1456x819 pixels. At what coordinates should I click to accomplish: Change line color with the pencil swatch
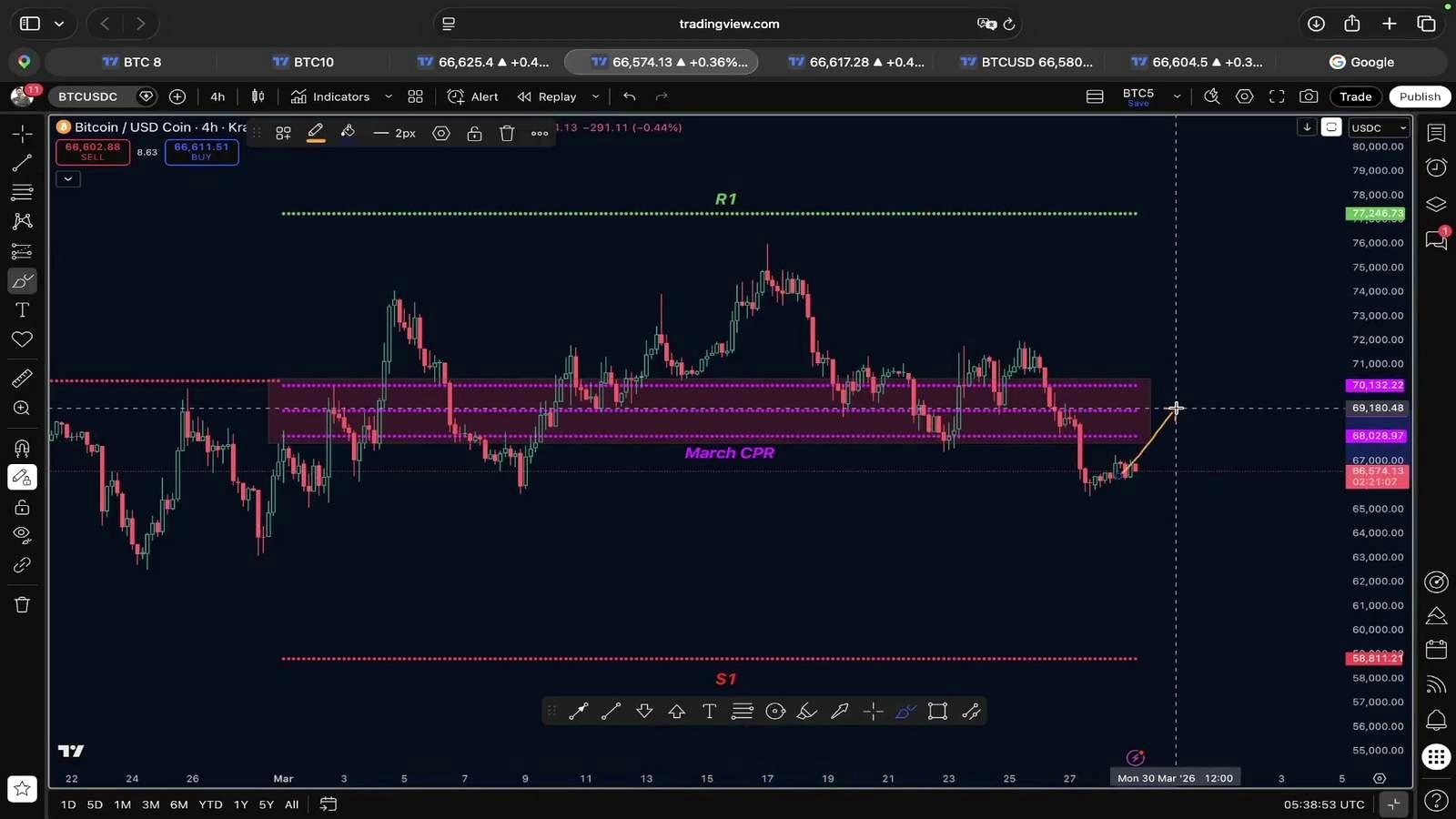pos(316,134)
